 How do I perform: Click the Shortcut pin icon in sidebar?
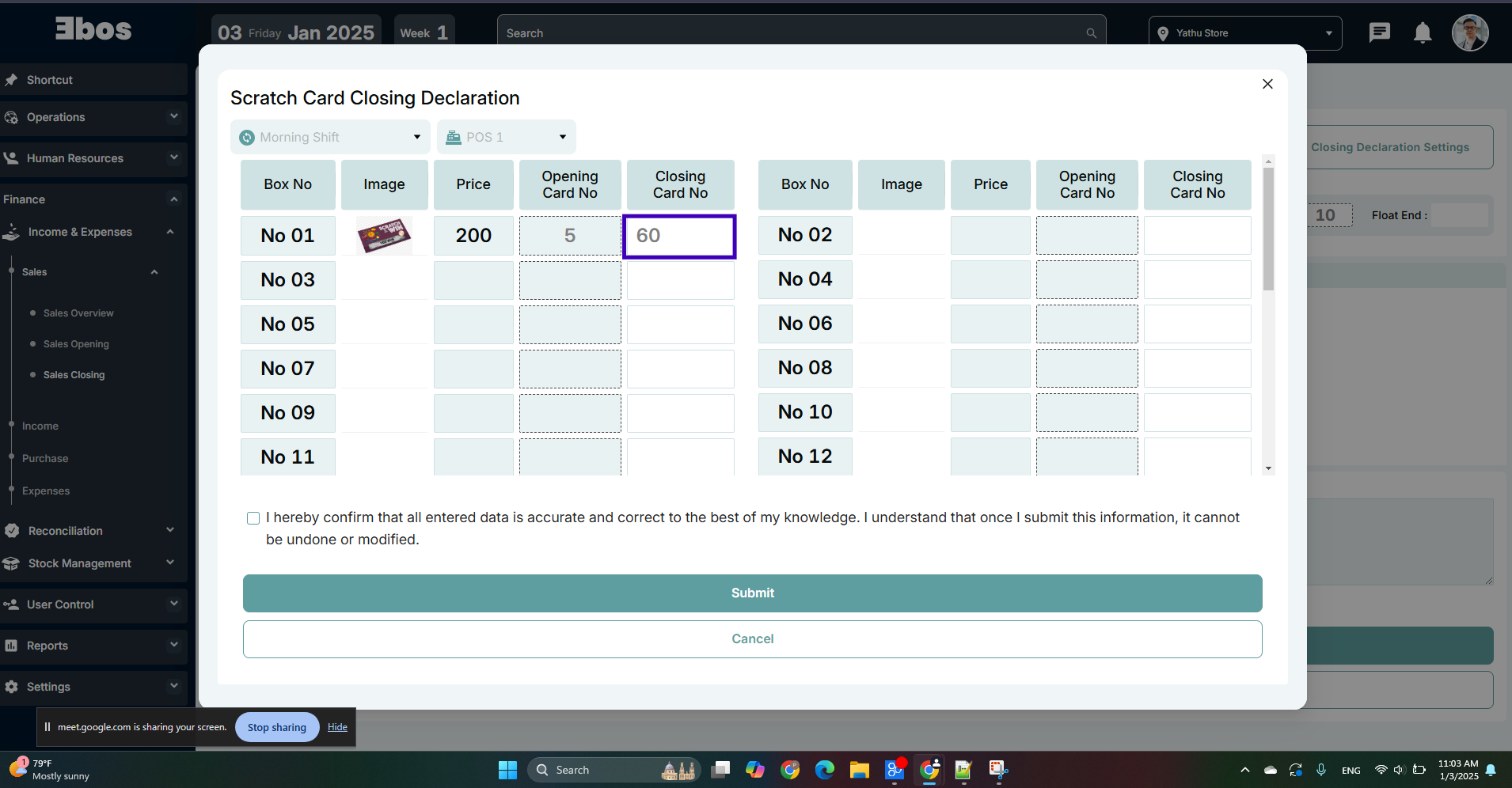[x=11, y=80]
